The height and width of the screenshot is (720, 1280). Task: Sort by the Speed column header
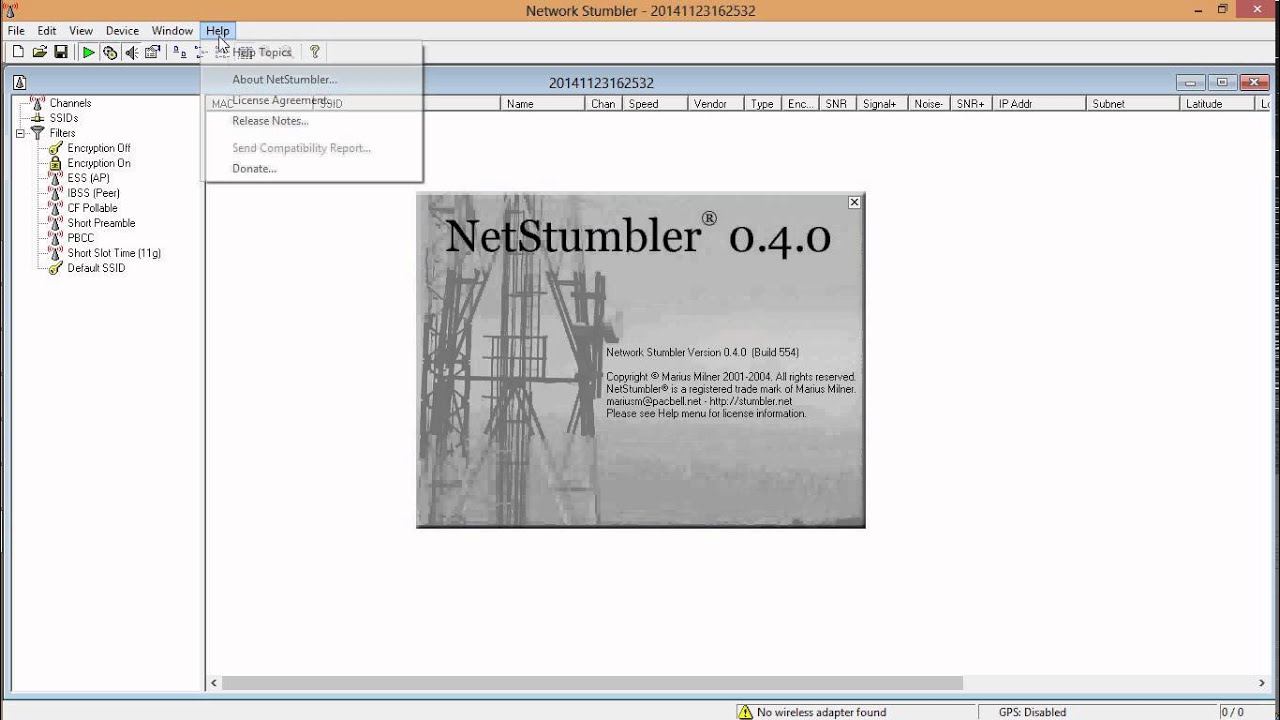pos(654,104)
